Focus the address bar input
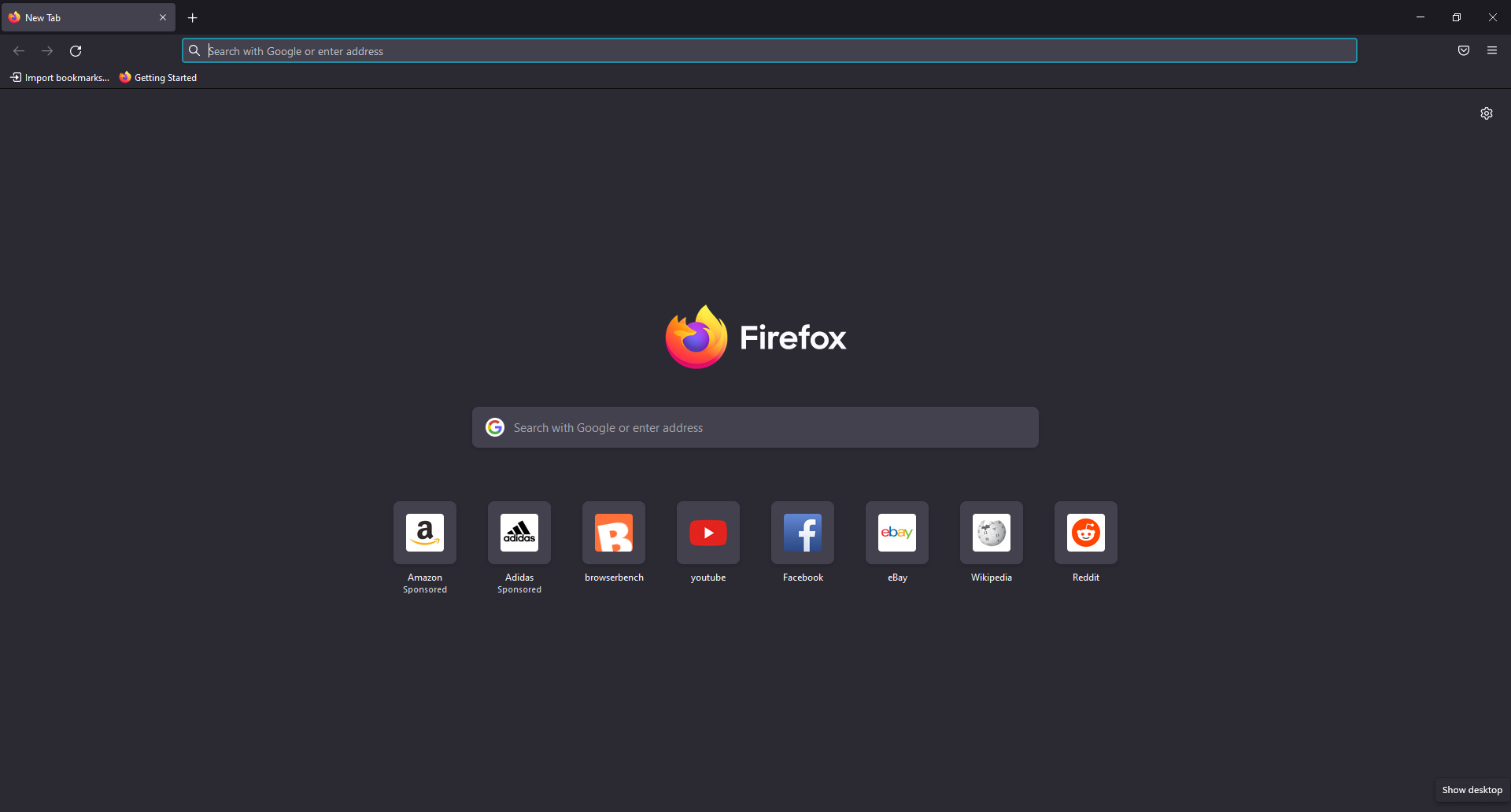 click(x=770, y=50)
